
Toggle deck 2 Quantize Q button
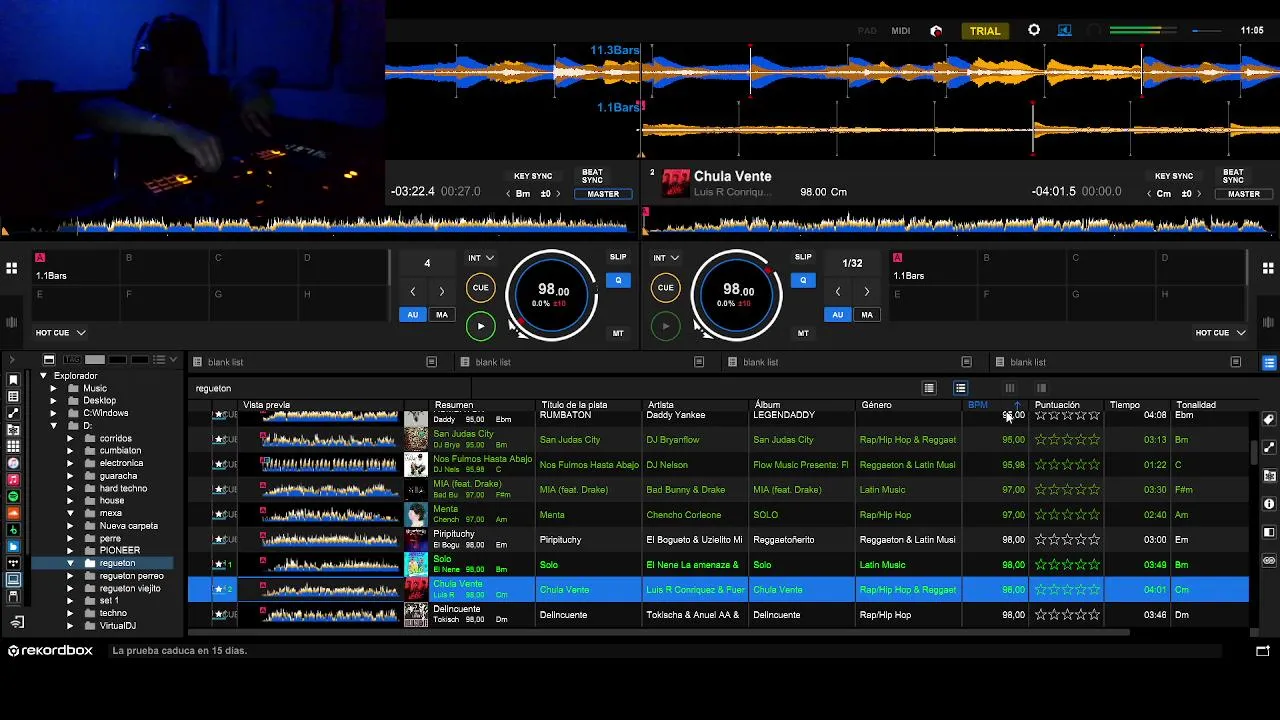tap(803, 280)
